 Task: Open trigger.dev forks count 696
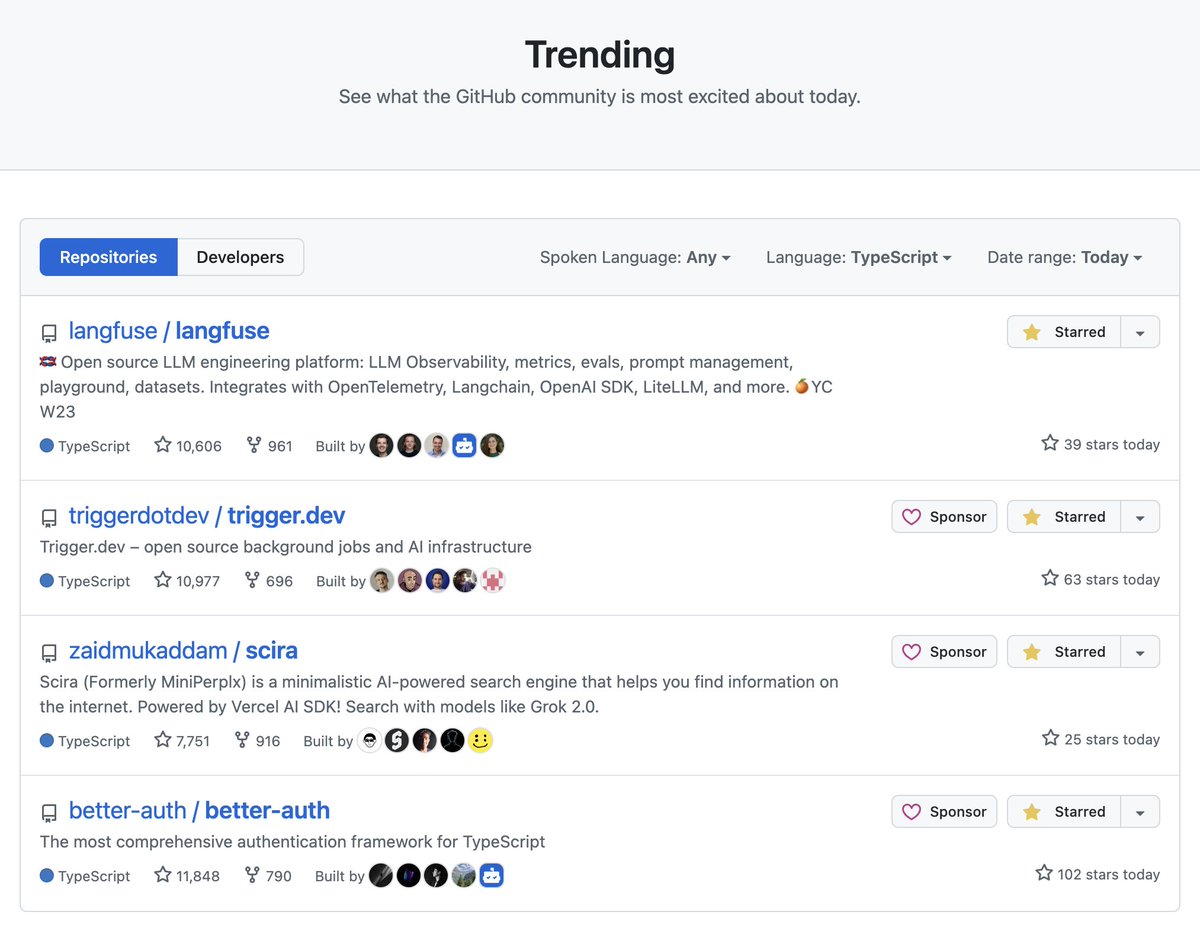pos(269,580)
